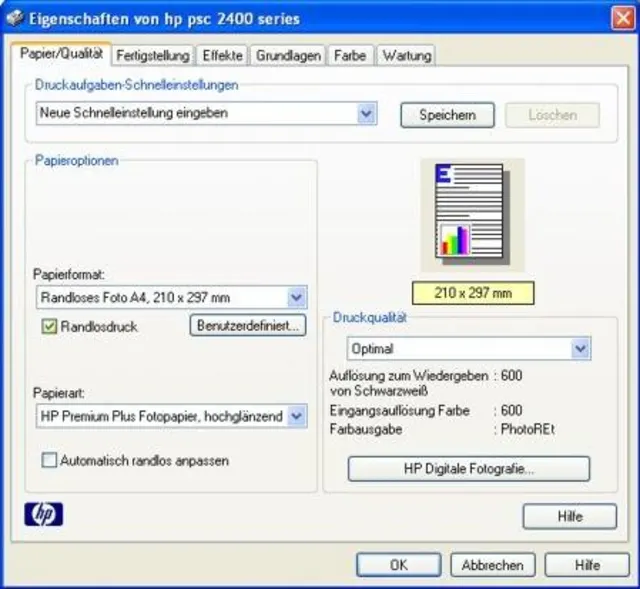
Task: Click the Abbrechen button
Action: pos(493,565)
